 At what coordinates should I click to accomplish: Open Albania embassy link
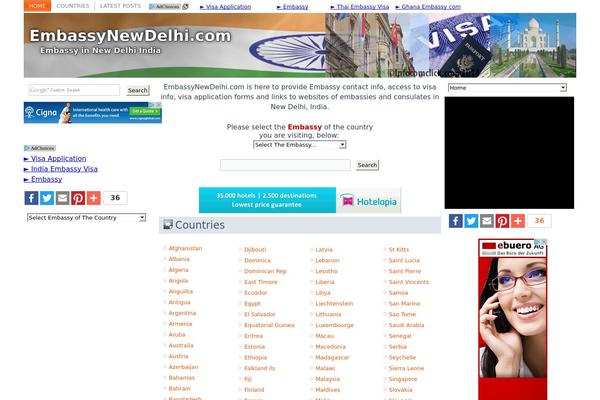pos(179,259)
